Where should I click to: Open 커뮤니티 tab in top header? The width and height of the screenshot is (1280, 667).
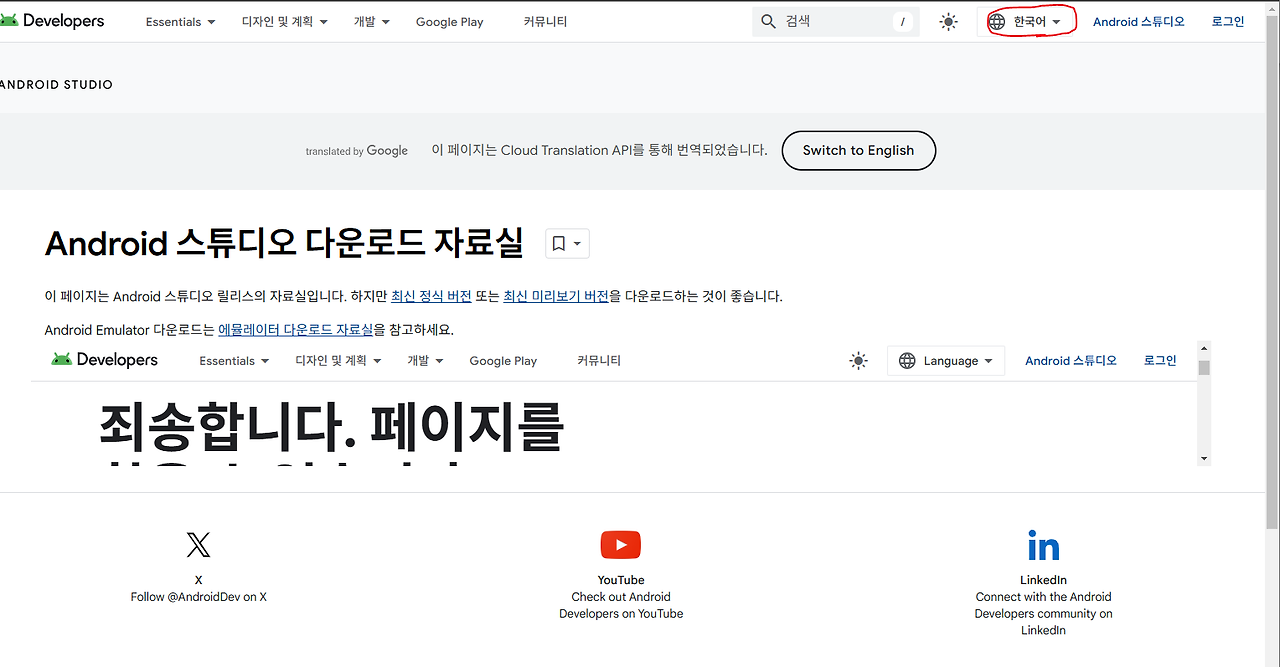point(545,22)
